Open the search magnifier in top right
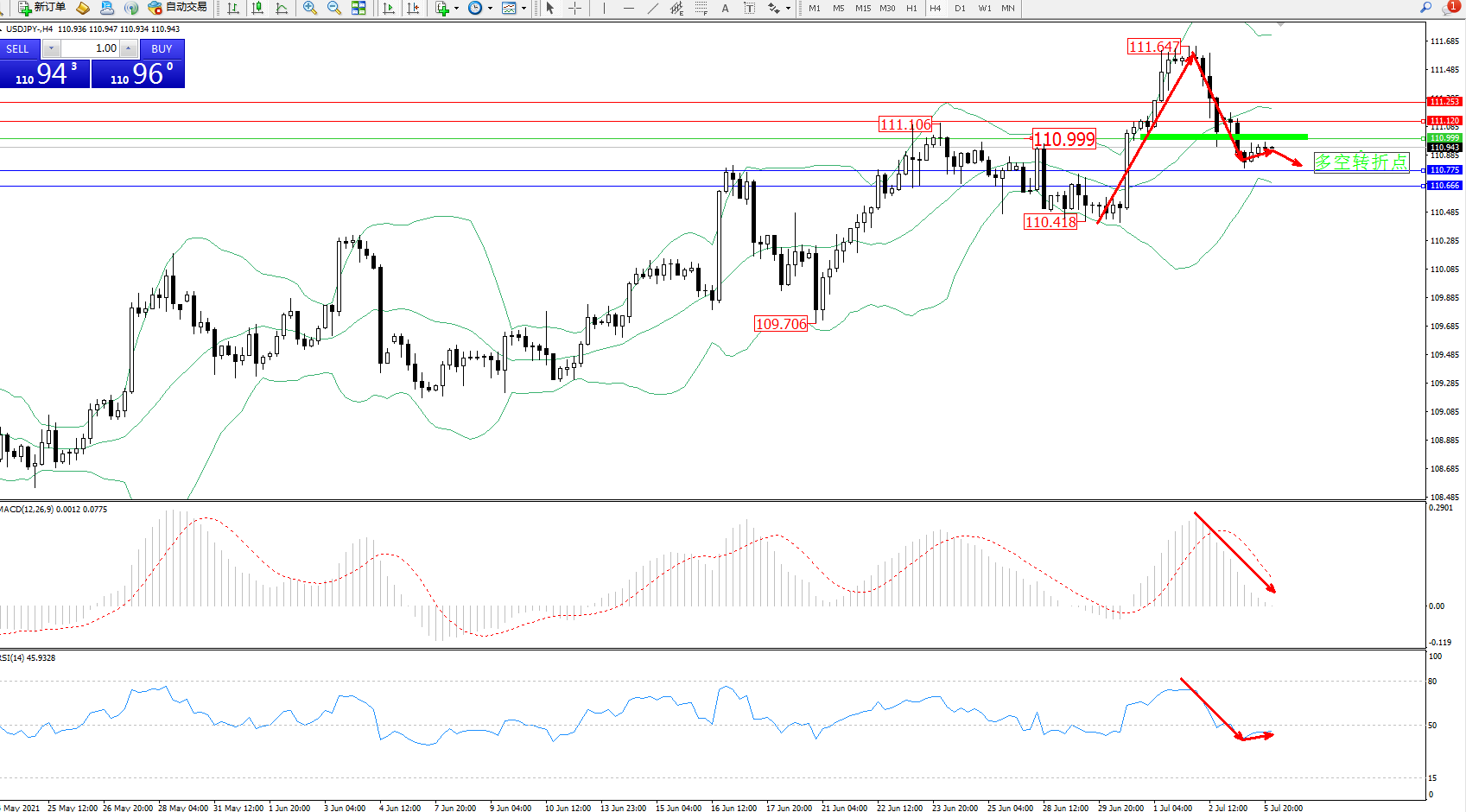The width and height of the screenshot is (1466, 812). [1425, 8]
